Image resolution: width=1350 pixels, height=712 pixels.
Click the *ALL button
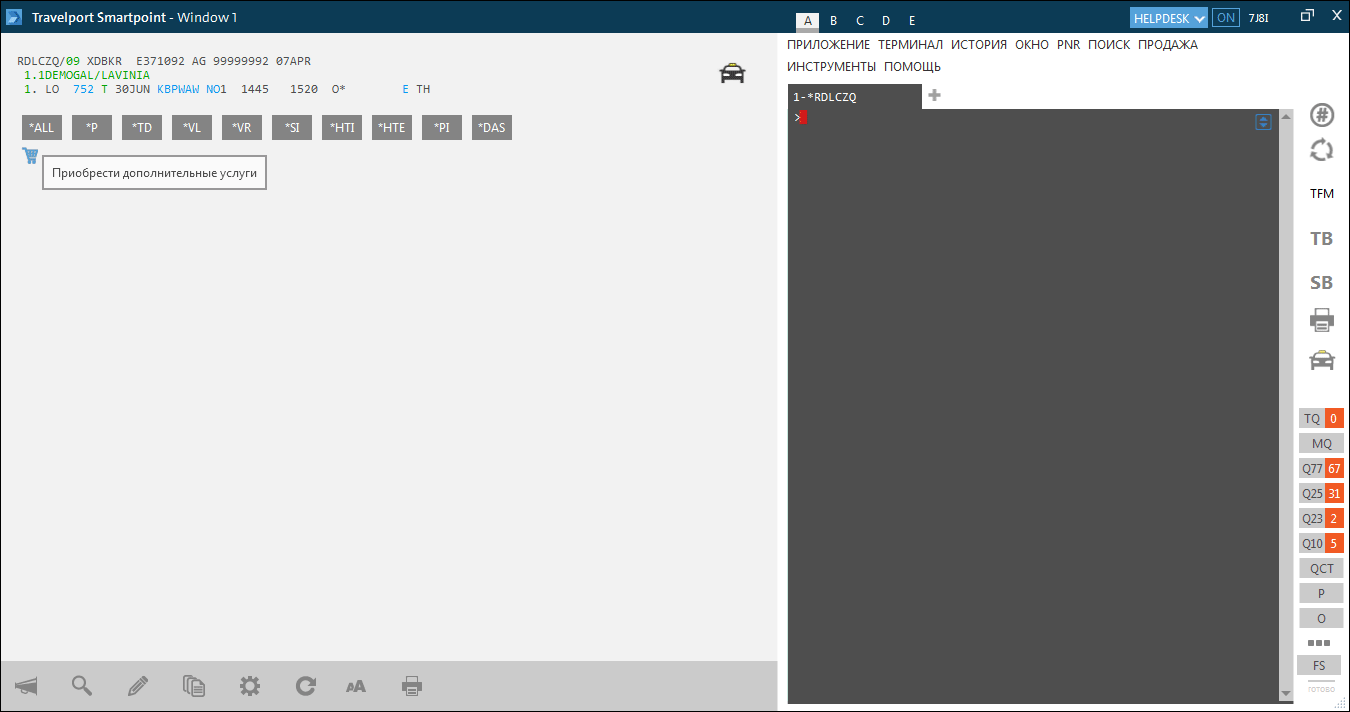pos(42,128)
